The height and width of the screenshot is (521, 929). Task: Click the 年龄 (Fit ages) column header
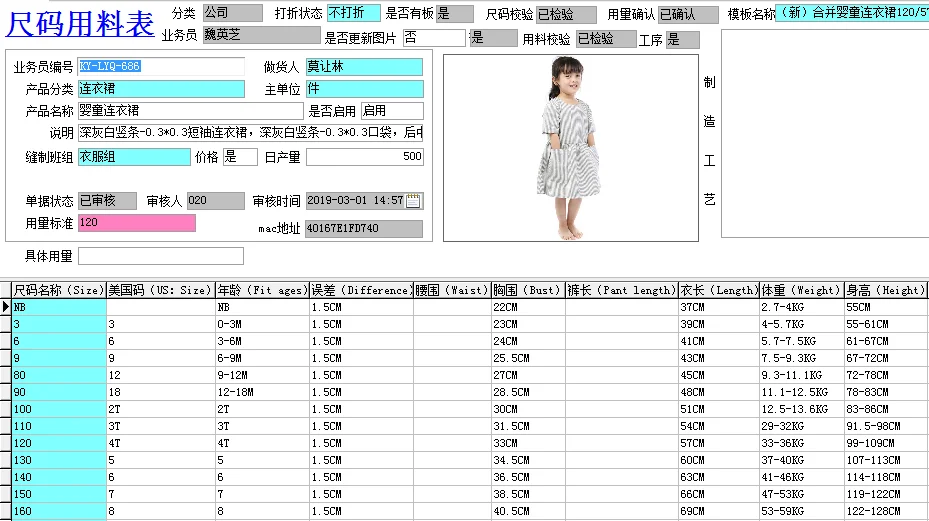click(262, 290)
